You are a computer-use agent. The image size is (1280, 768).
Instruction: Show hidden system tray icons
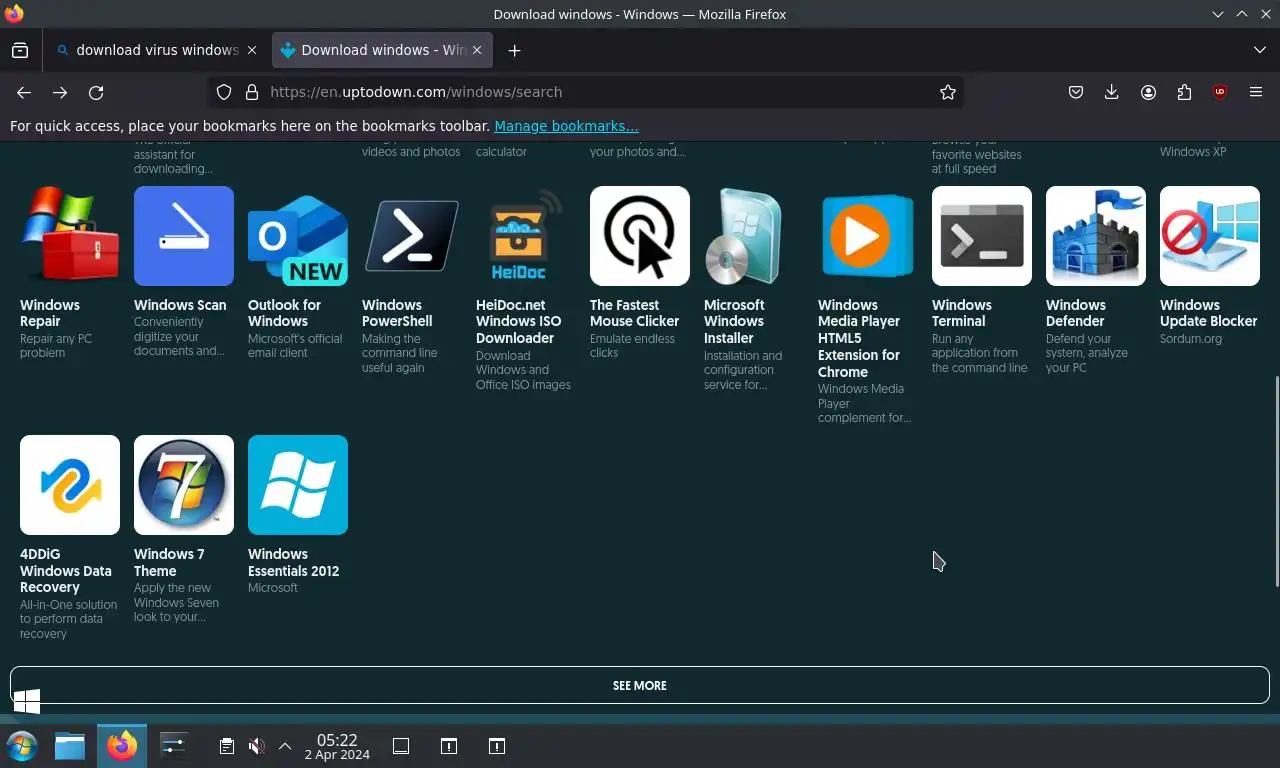(x=285, y=746)
